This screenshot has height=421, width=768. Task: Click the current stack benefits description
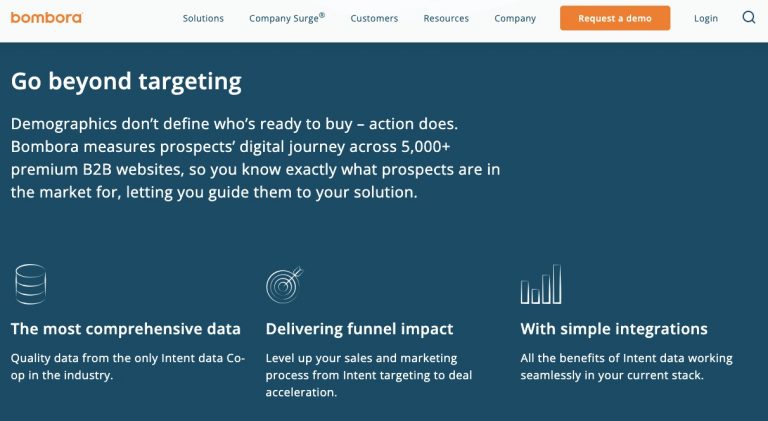[x=626, y=367]
